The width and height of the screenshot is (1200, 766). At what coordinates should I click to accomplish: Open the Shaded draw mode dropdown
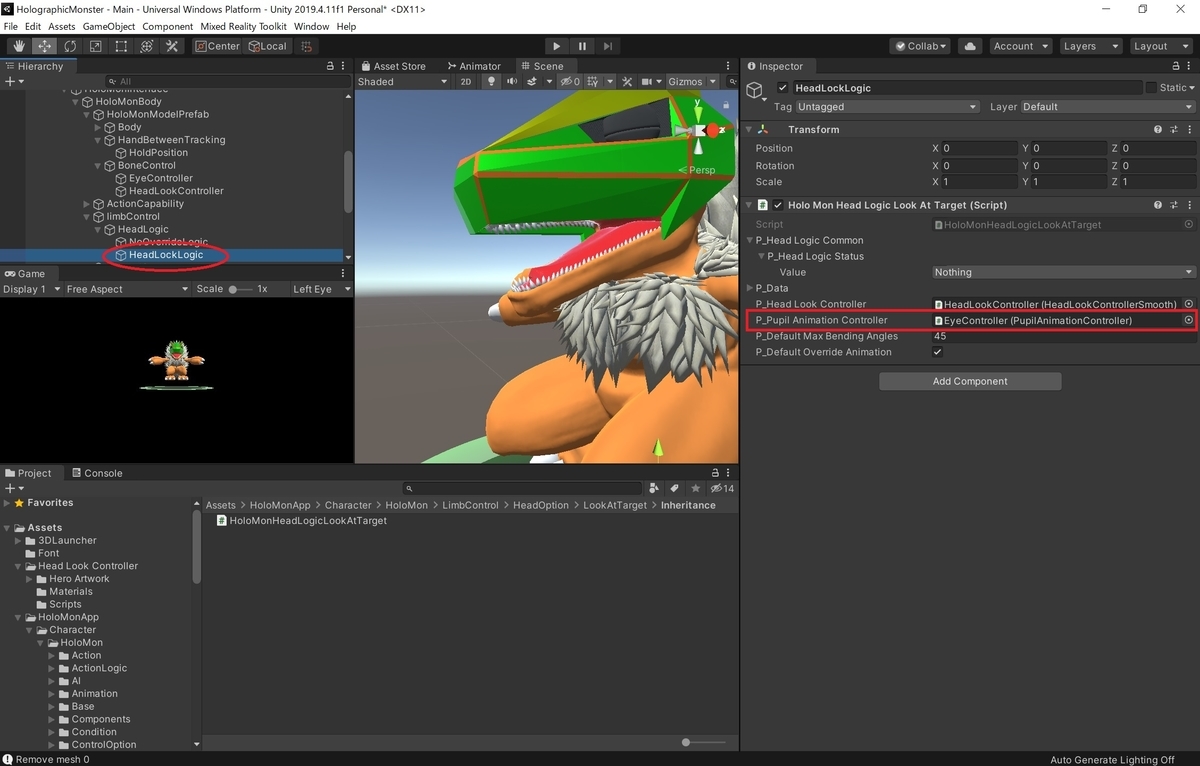click(x=404, y=82)
